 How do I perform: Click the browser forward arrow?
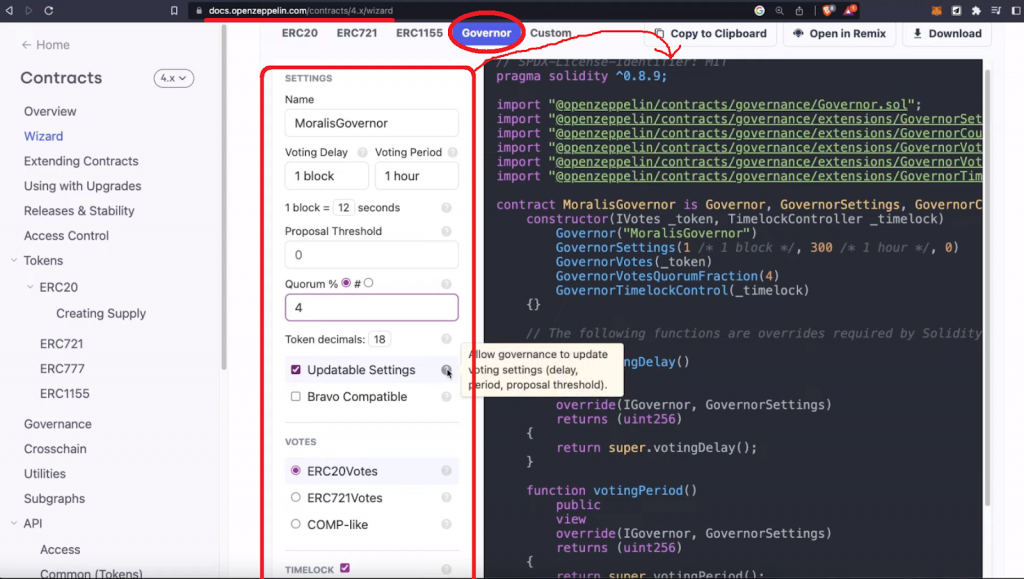(29, 10)
